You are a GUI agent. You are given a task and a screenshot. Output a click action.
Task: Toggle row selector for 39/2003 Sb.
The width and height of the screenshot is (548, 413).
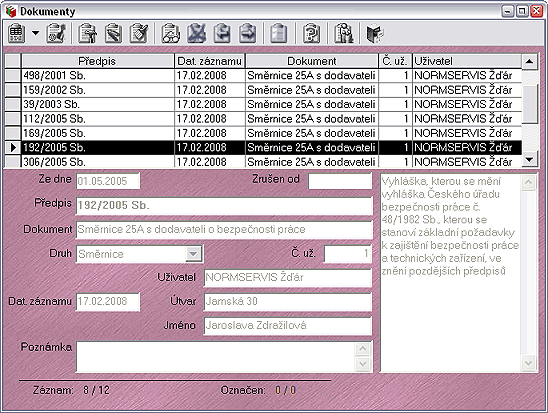(13, 104)
